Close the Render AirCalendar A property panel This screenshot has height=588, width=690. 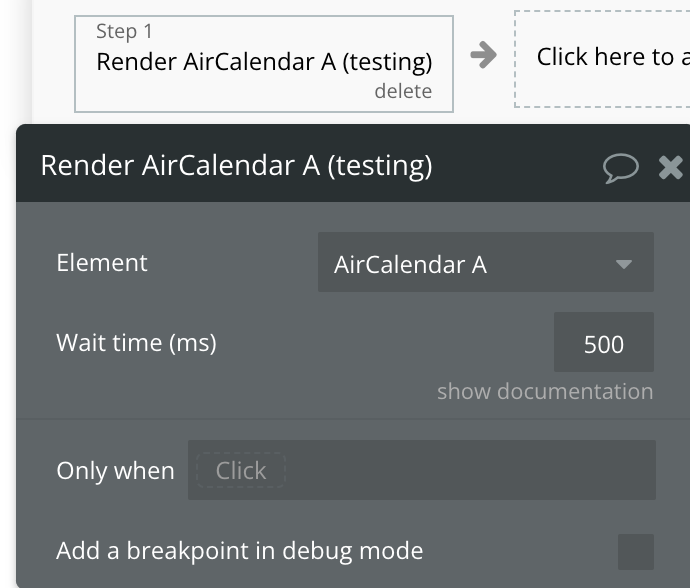coord(671,168)
